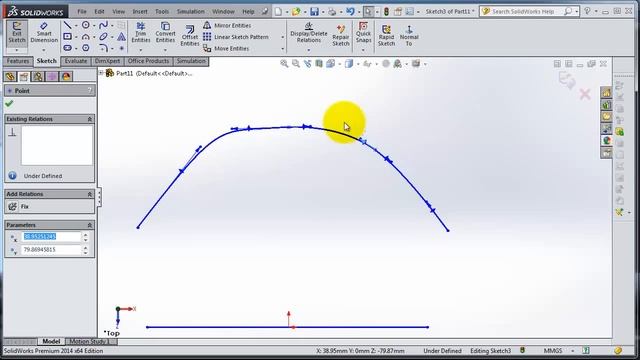The image size is (640, 360).
Task: Click Repair Sketch tool
Action: [x=341, y=35]
